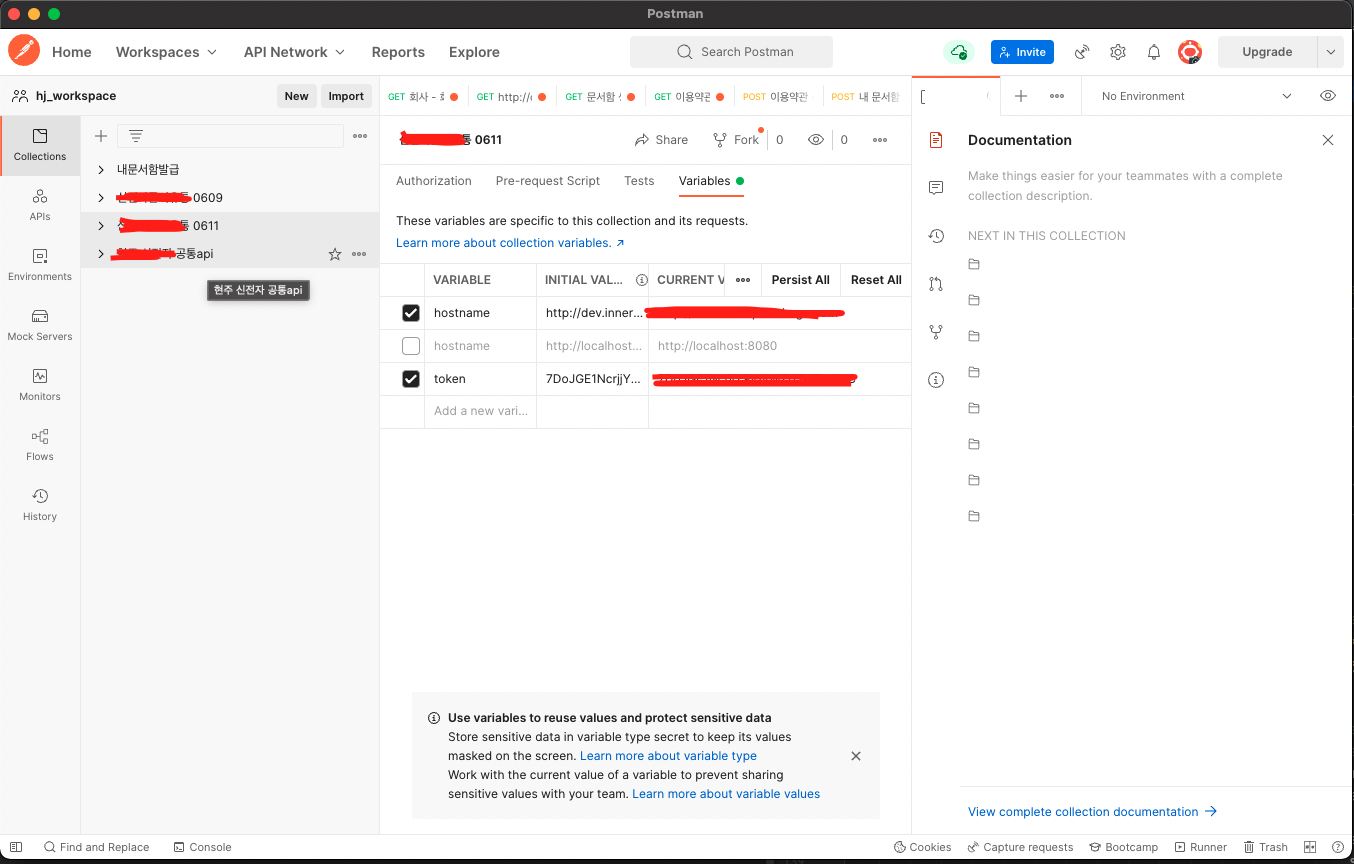Image resolution: width=1354 pixels, height=864 pixels.
Task: Star the 공통api collection
Action: [335, 254]
